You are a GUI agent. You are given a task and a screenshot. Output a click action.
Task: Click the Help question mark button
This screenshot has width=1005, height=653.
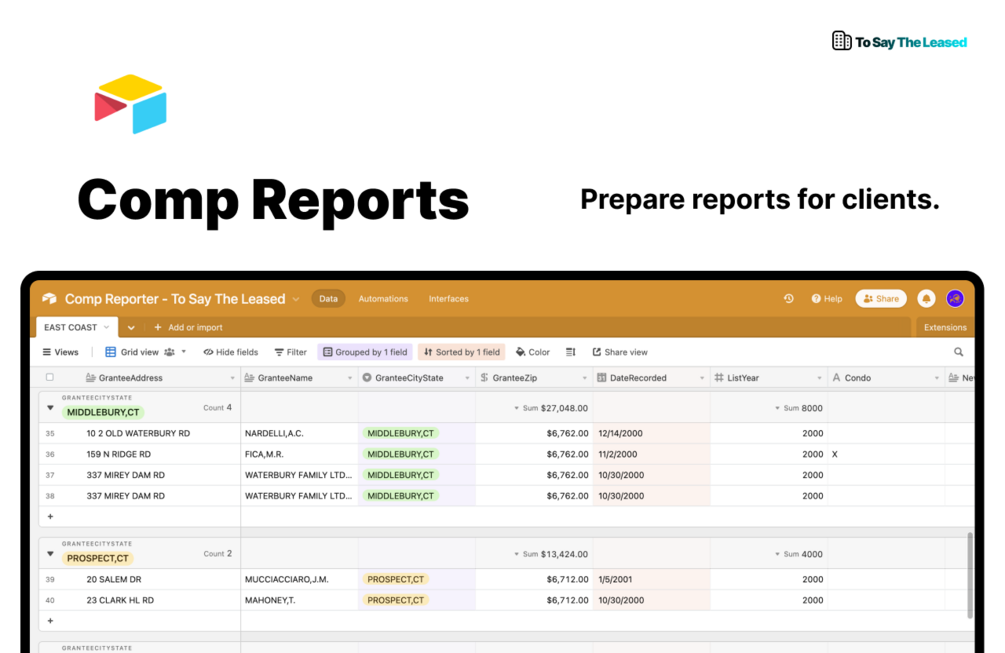[x=827, y=299]
